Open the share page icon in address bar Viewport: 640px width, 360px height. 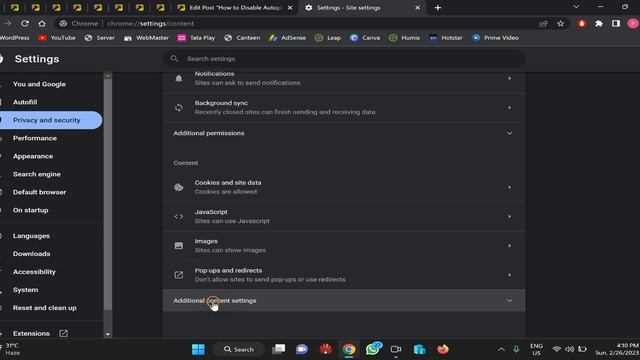pos(543,24)
